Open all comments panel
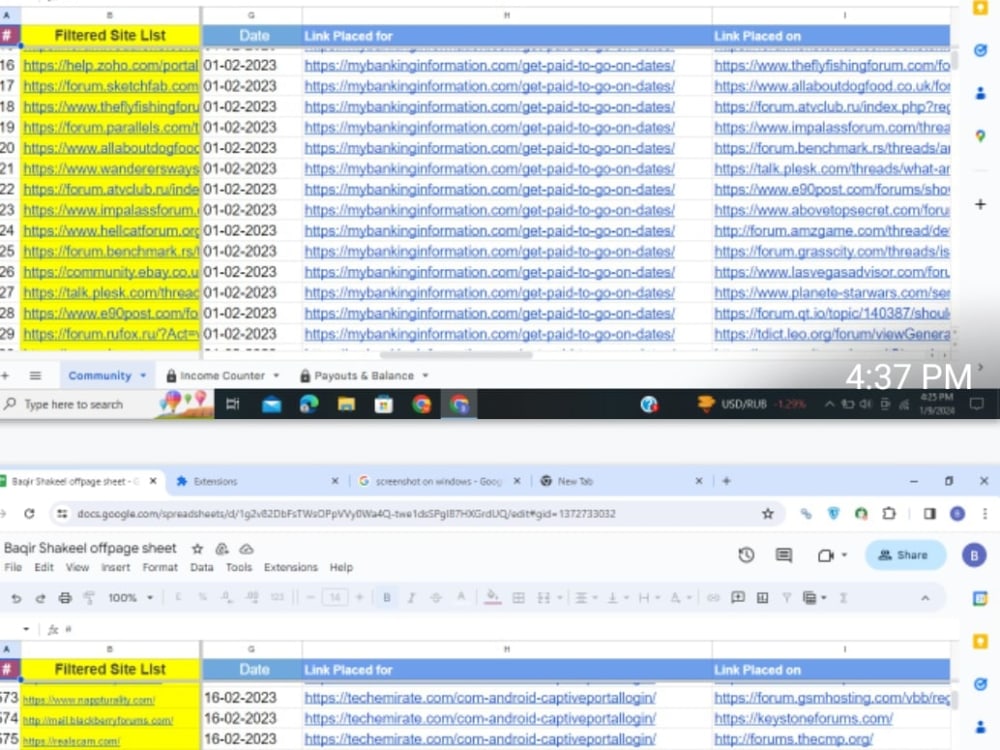This screenshot has height=750, width=1000. click(x=784, y=555)
